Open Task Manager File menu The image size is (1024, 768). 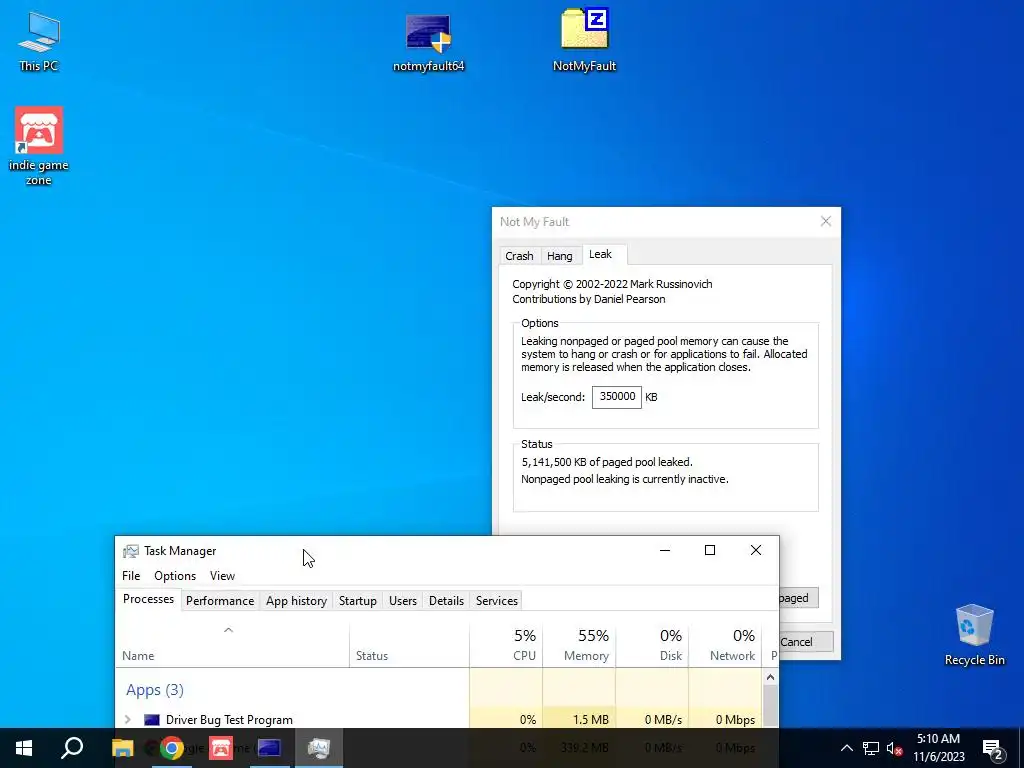131,575
